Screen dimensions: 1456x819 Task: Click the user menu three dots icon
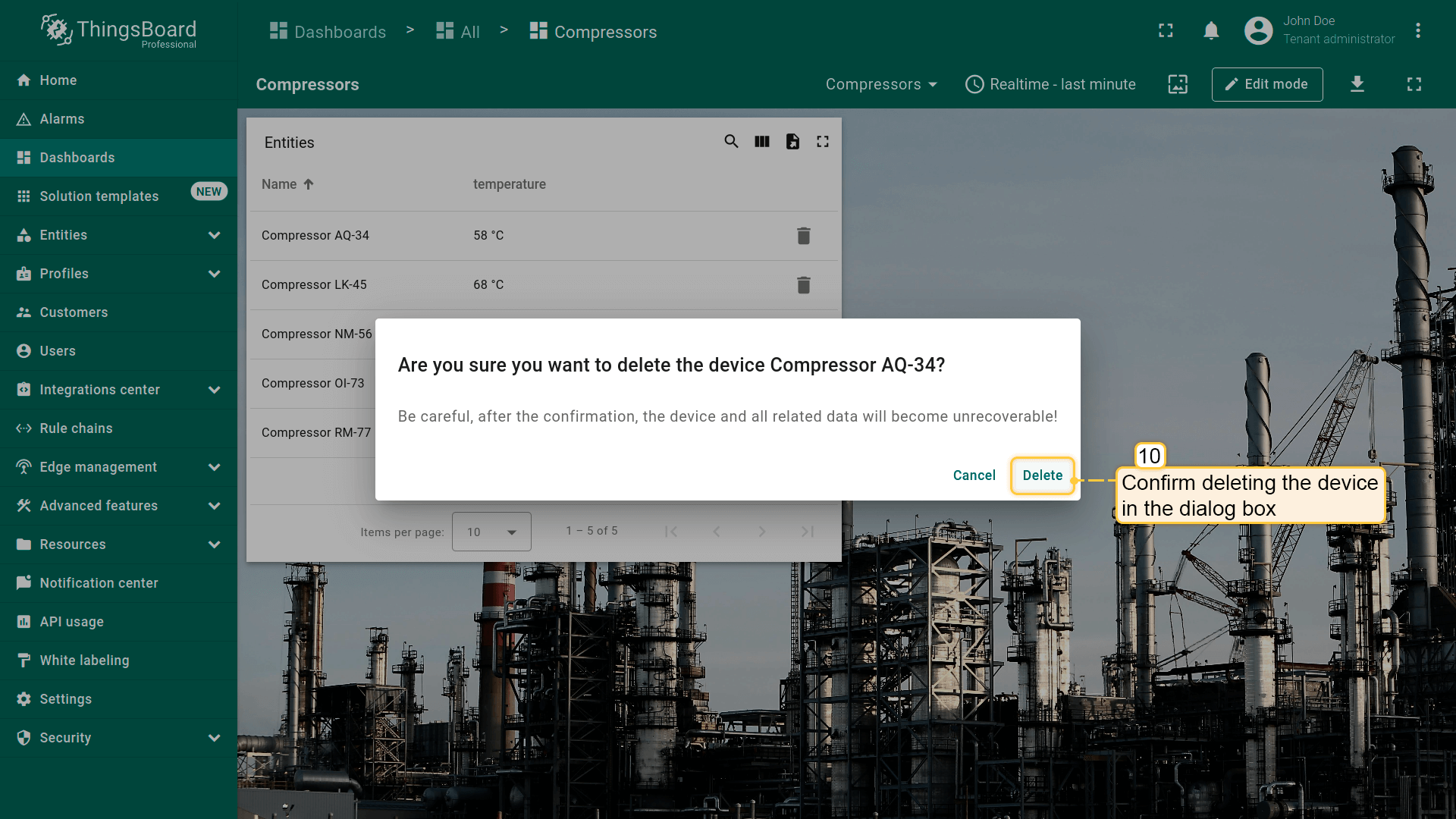coord(1418,31)
